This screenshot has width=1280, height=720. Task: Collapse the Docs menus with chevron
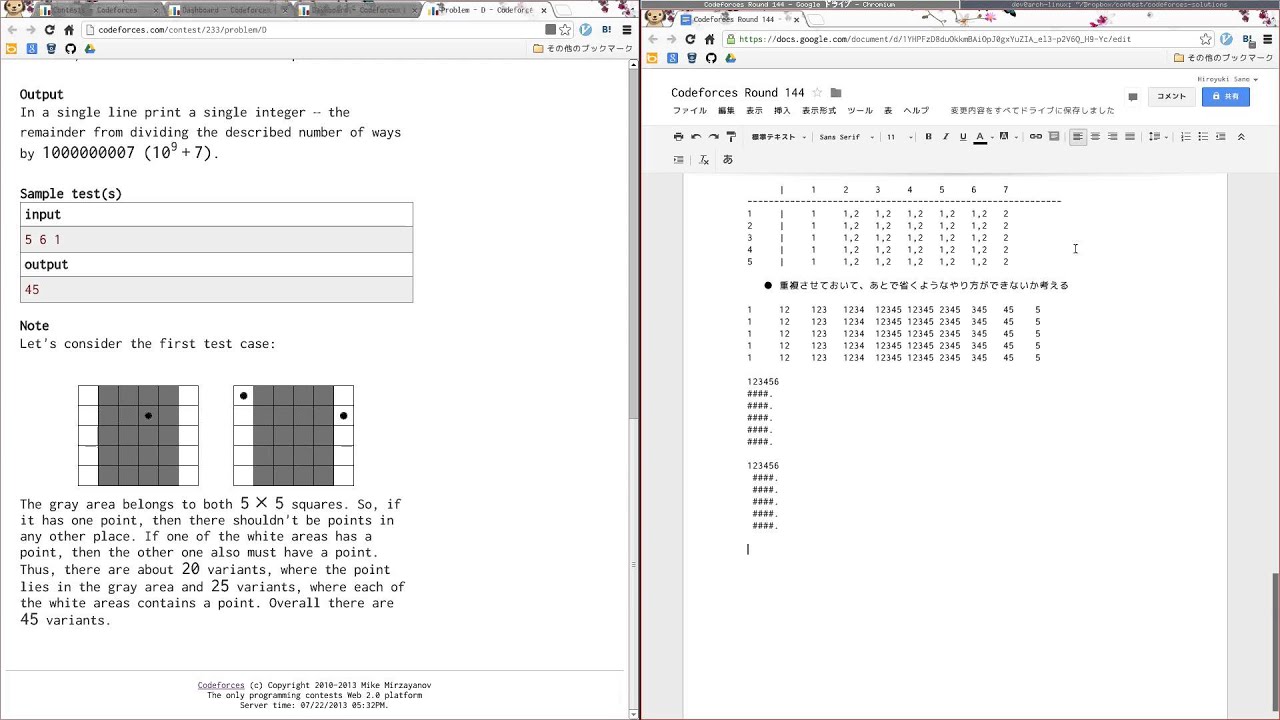pyautogui.click(x=1241, y=137)
